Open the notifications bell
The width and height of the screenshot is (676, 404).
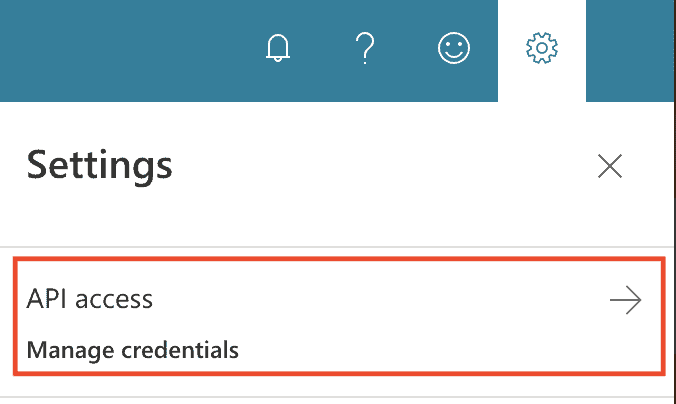click(278, 48)
